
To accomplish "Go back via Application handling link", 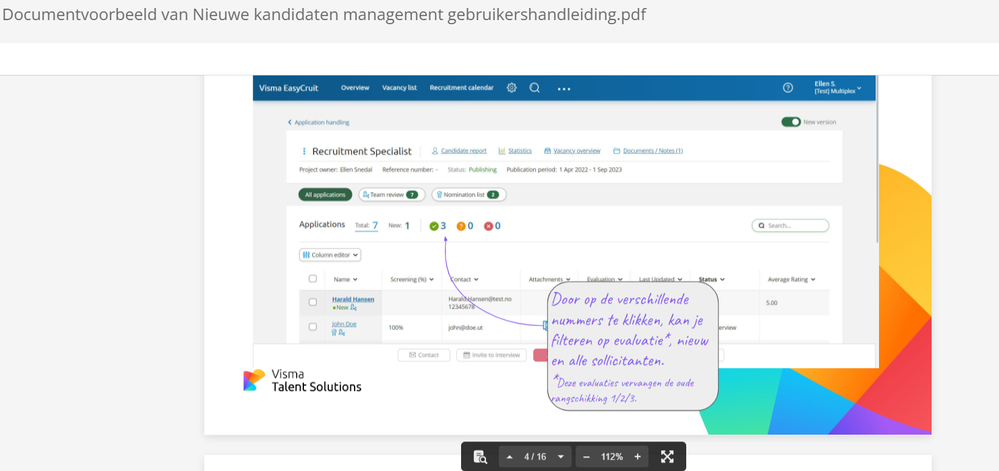I will tap(319, 122).
